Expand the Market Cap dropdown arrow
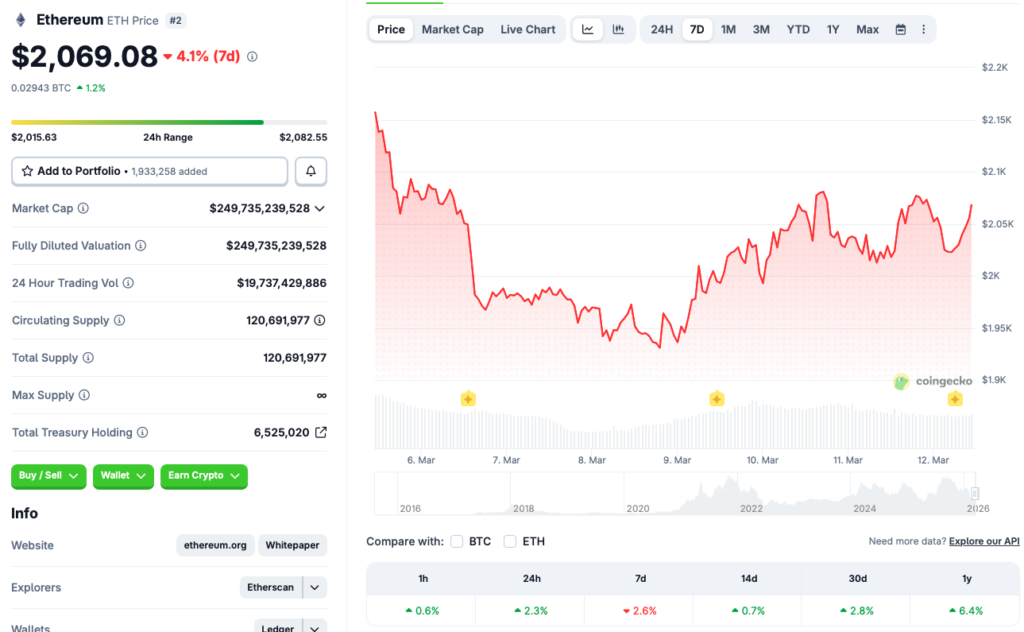 [321, 208]
